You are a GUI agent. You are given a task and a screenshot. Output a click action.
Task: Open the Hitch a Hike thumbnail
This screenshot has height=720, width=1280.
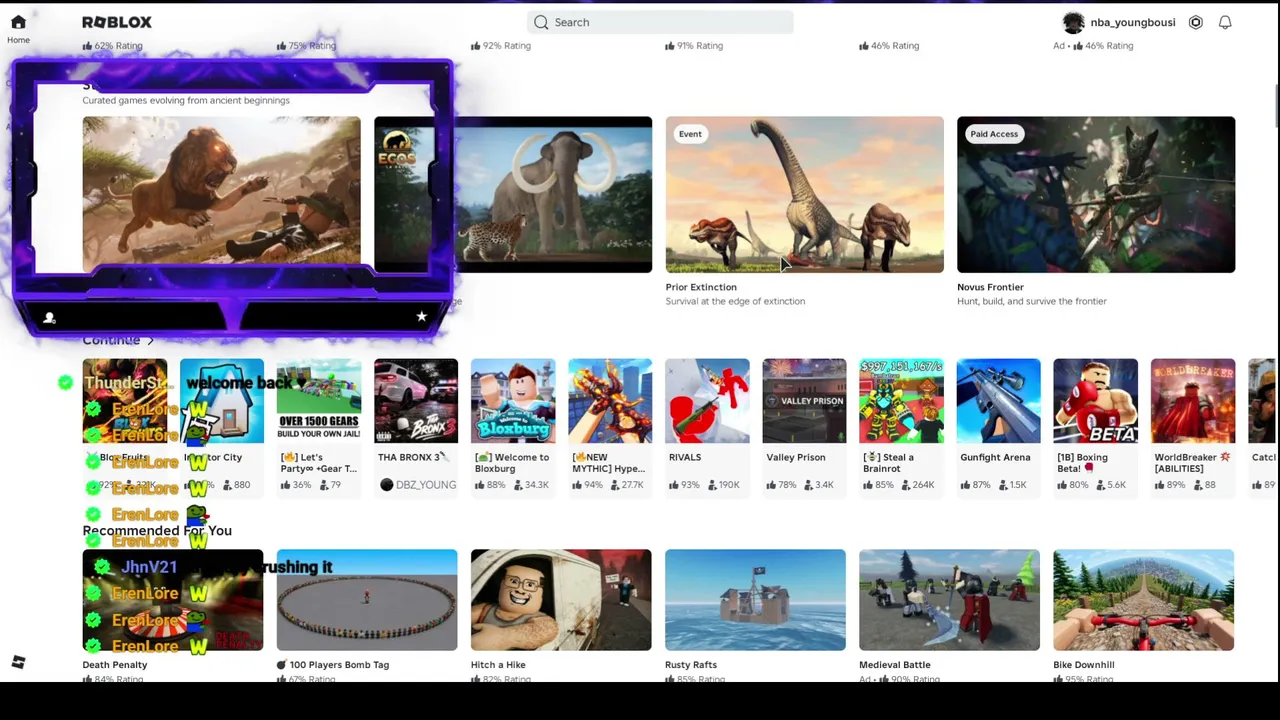tap(561, 600)
